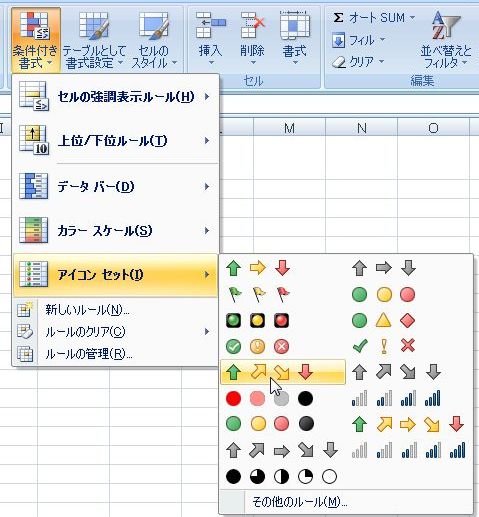The height and width of the screenshot is (517, 479).
Task: Expand the 挿入 dropdown arrow
Action: (211, 63)
